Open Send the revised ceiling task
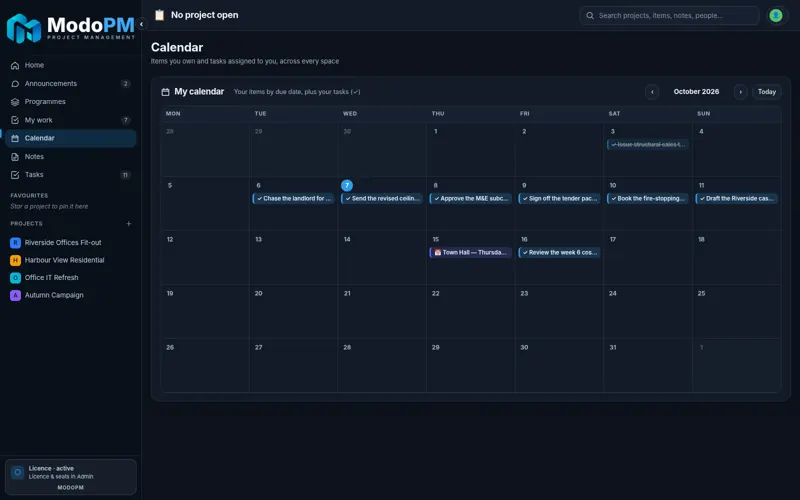 tap(382, 198)
